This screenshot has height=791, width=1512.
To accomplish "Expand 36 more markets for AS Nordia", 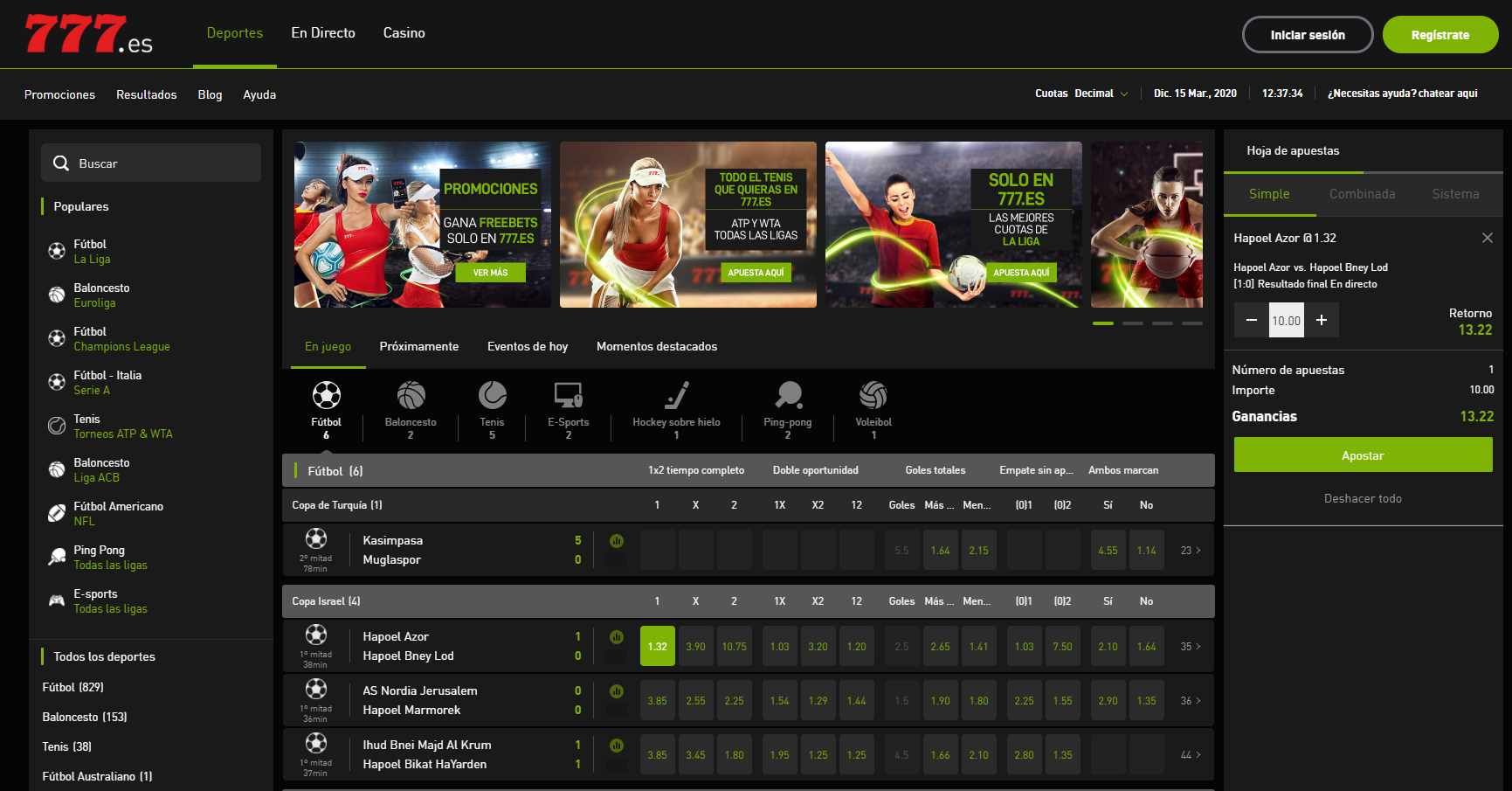I will pos(1191,701).
